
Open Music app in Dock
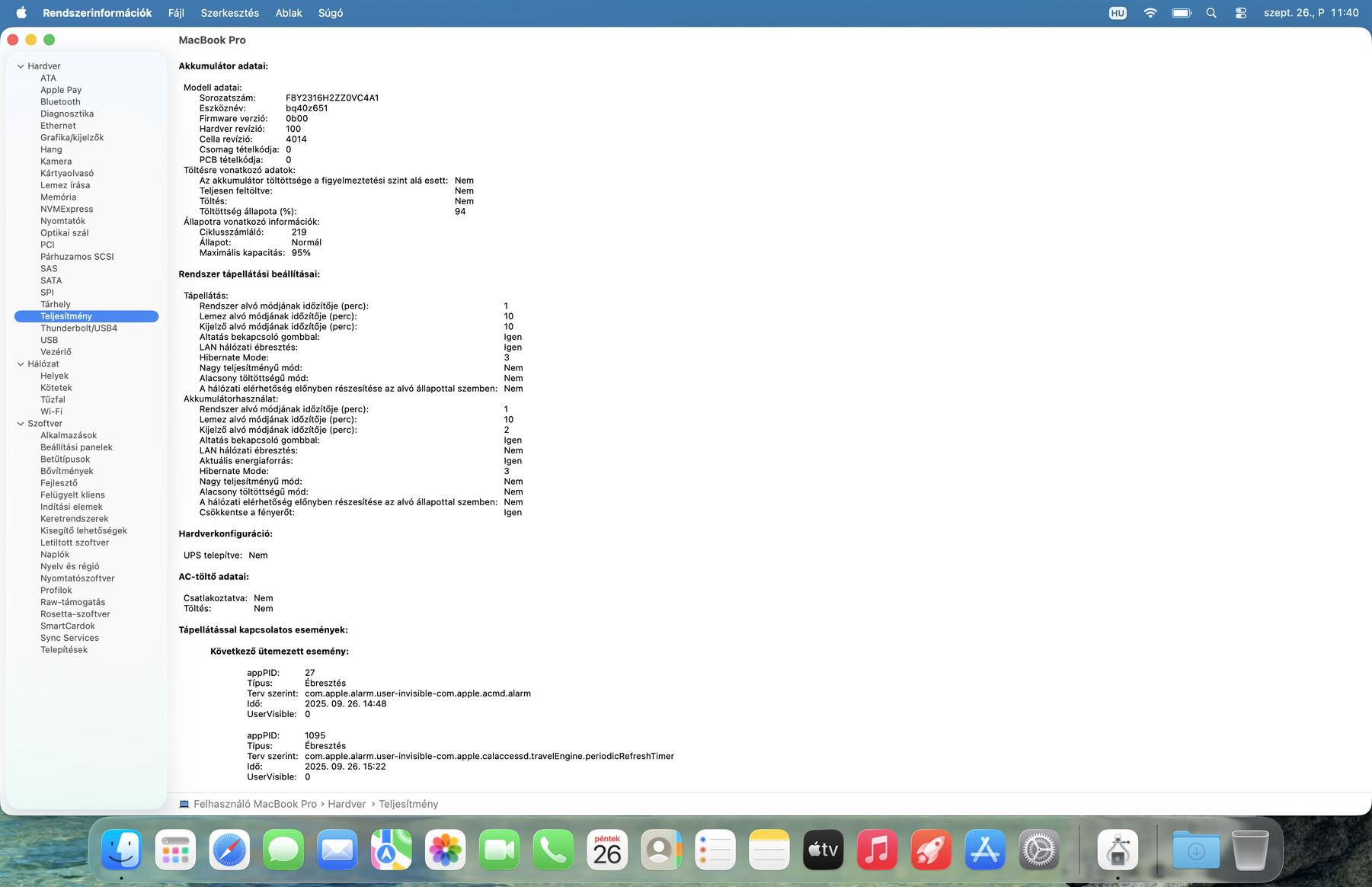[x=877, y=850]
